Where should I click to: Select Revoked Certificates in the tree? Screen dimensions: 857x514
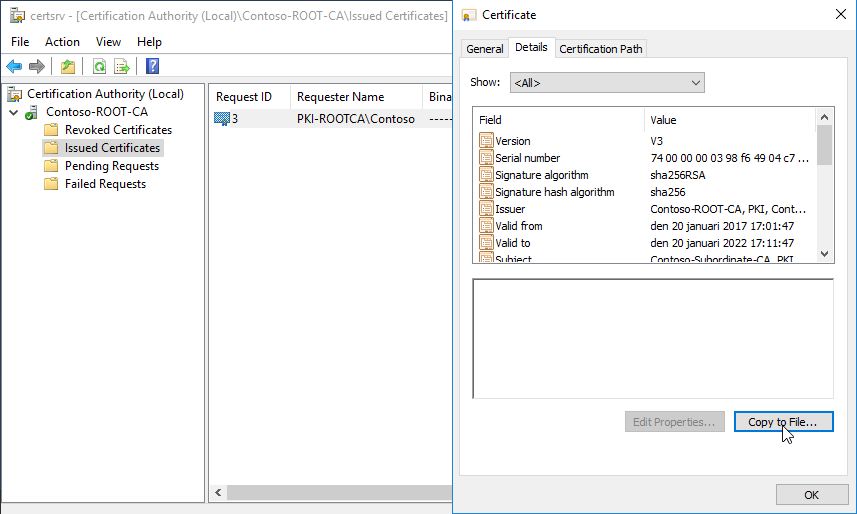118,130
